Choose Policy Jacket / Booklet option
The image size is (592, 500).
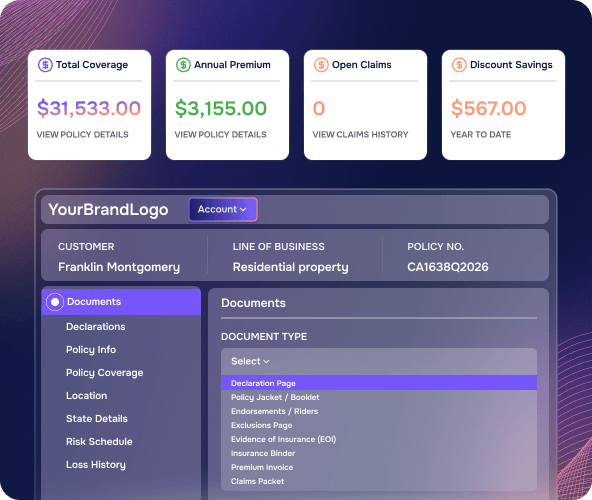tap(275, 397)
